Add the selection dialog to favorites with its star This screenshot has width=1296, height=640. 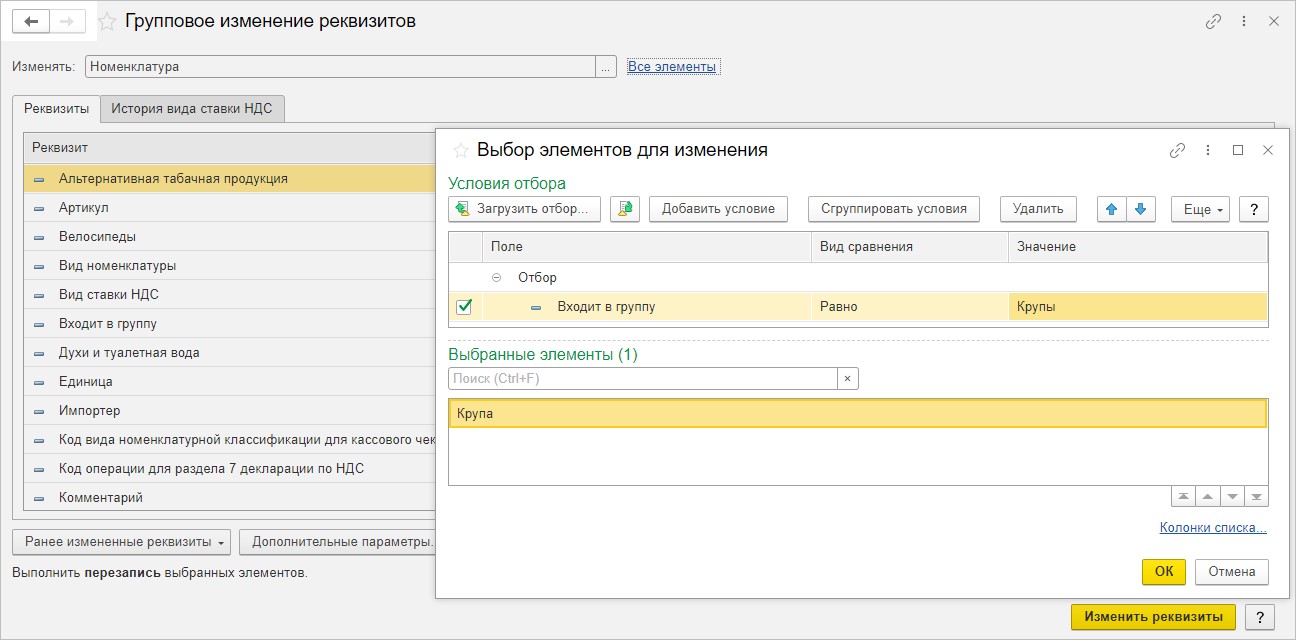(x=461, y=150)
